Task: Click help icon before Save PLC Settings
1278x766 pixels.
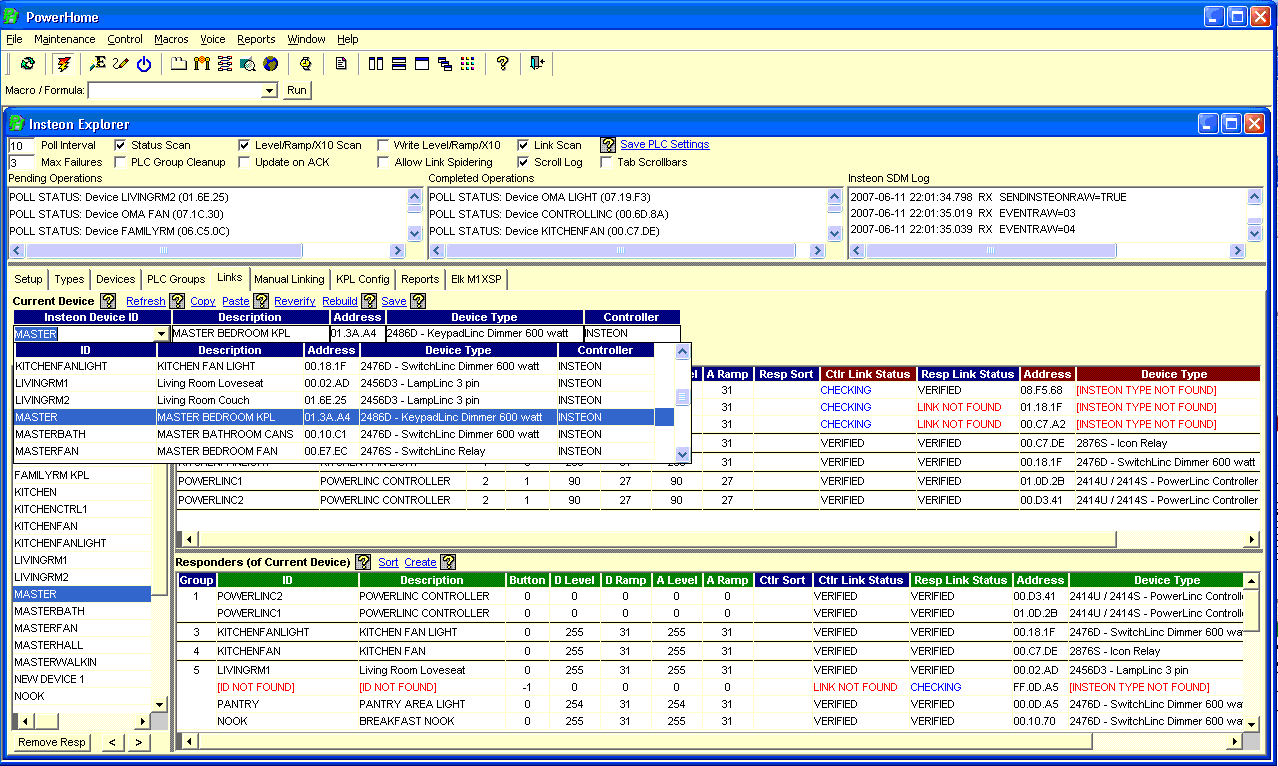Action: (608, 145)
